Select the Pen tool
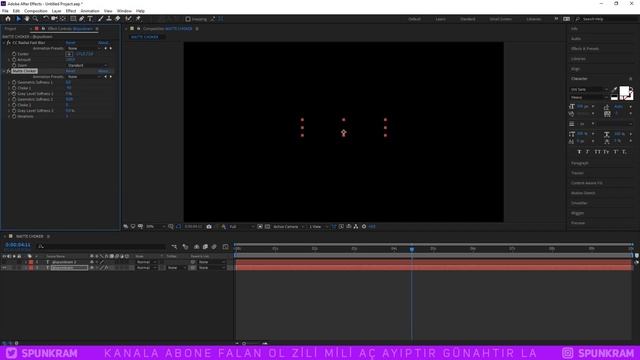The image size is (640, 360). coord(82,19)
